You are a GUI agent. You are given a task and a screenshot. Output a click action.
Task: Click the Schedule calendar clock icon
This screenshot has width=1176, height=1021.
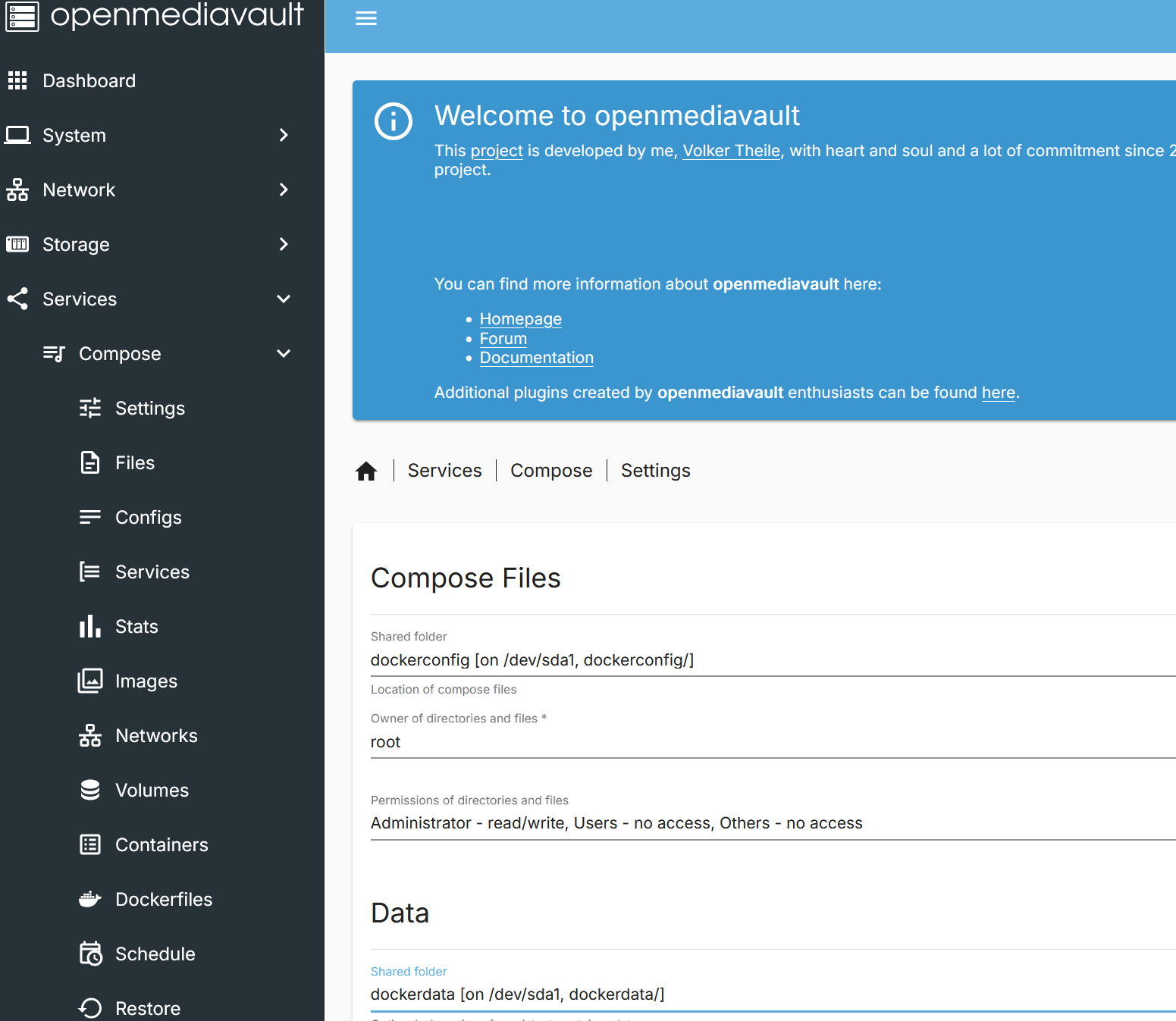point(91,954)
